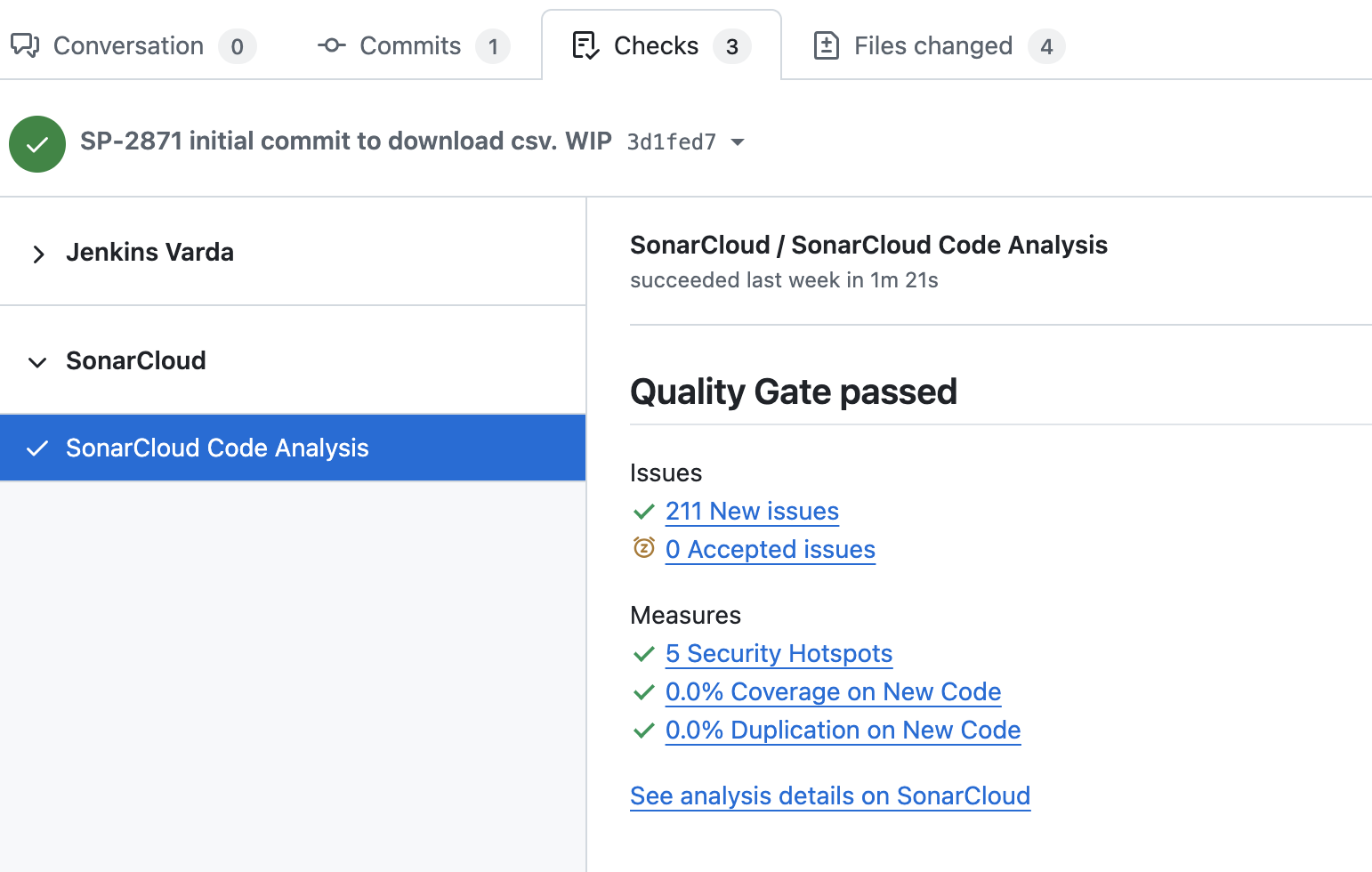
Task: Click the snooze icon beside Accepted issues
Action: click(x=644, y=547)
